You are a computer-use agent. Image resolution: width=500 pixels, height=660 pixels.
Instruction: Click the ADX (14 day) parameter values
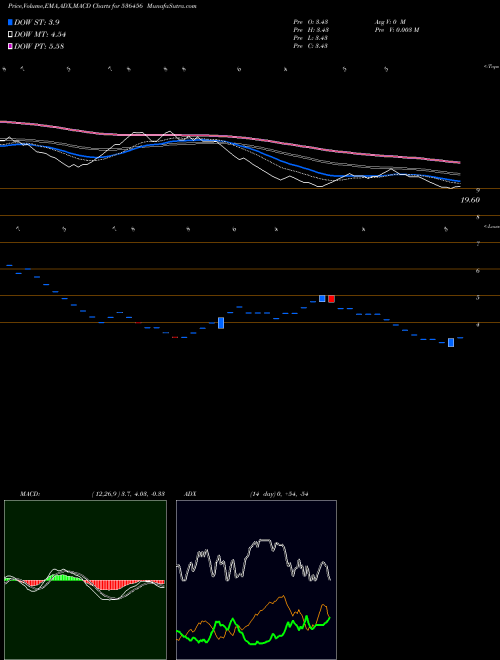tap(279, 494)
